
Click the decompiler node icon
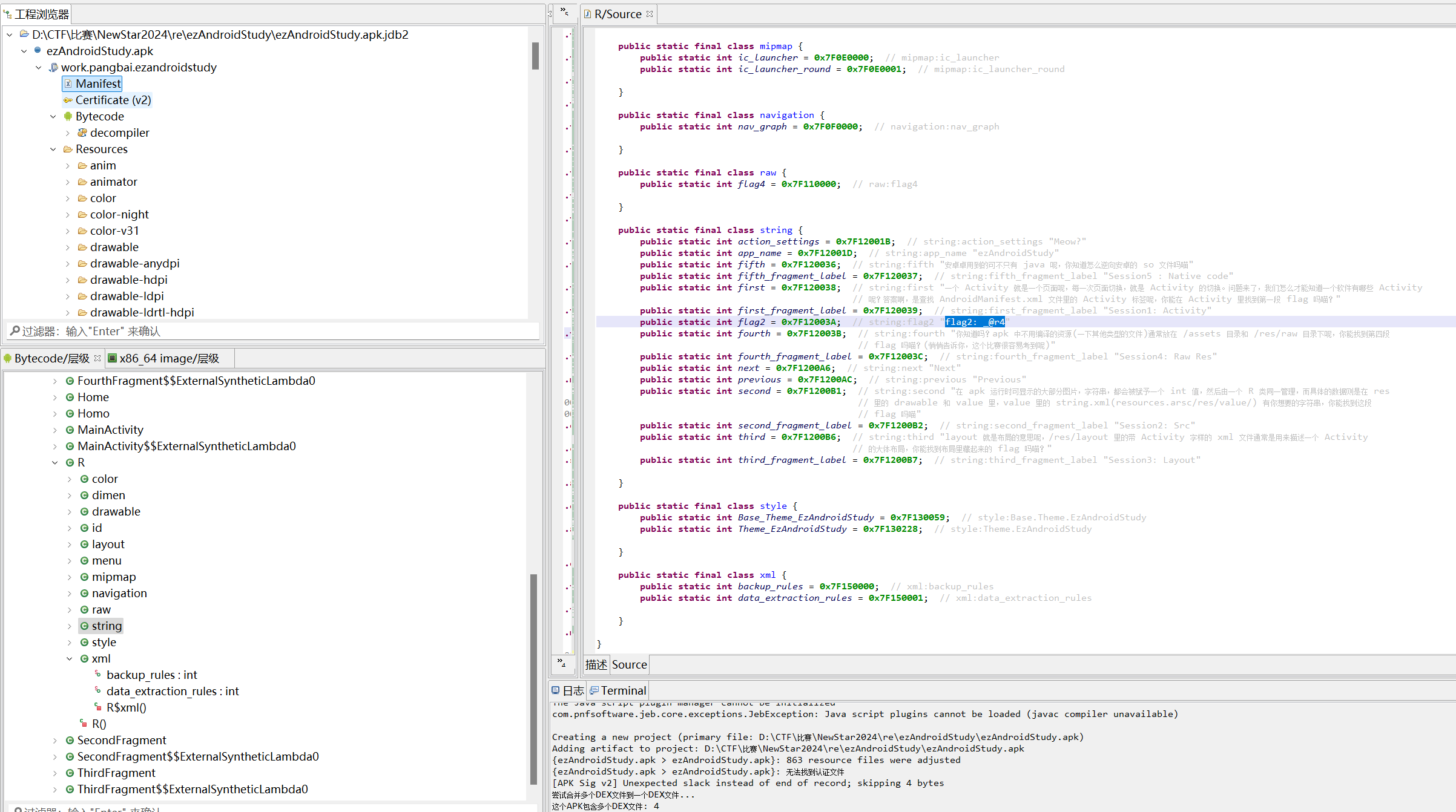coord(82,133)
